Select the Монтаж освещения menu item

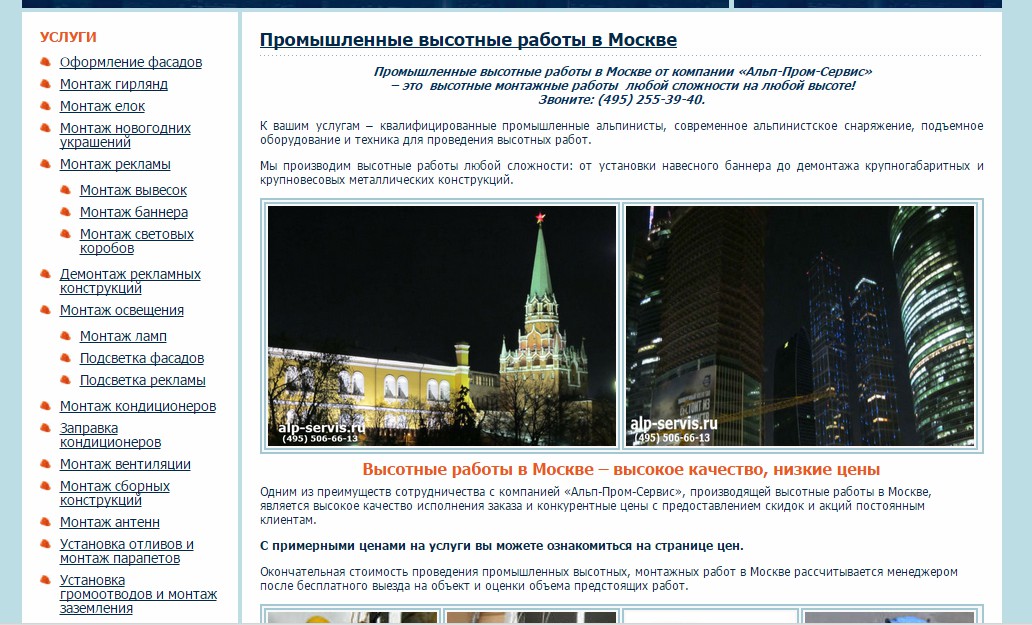coord(121,311)
